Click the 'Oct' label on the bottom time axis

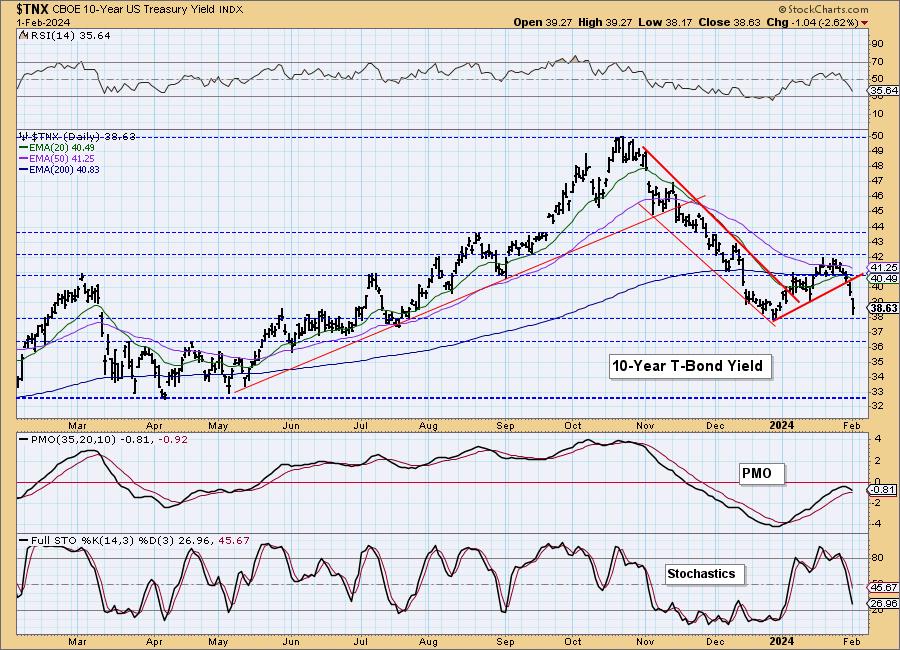(573, 641)
